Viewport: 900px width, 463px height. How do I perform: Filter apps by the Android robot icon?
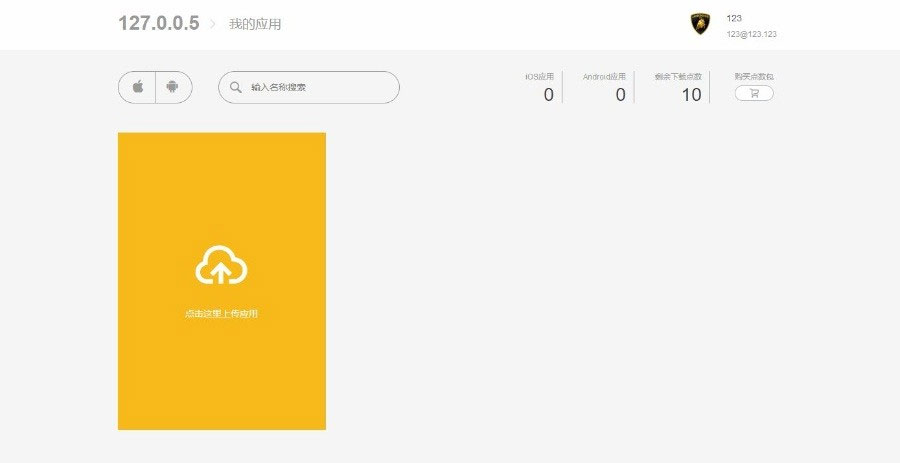(173, 87)
